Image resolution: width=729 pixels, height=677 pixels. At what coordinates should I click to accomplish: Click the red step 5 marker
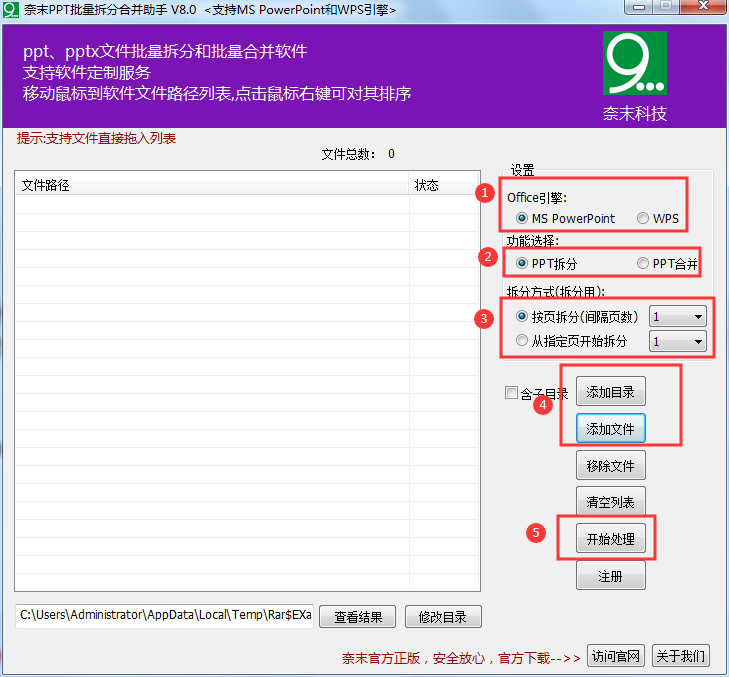click(x=535, y=533)
